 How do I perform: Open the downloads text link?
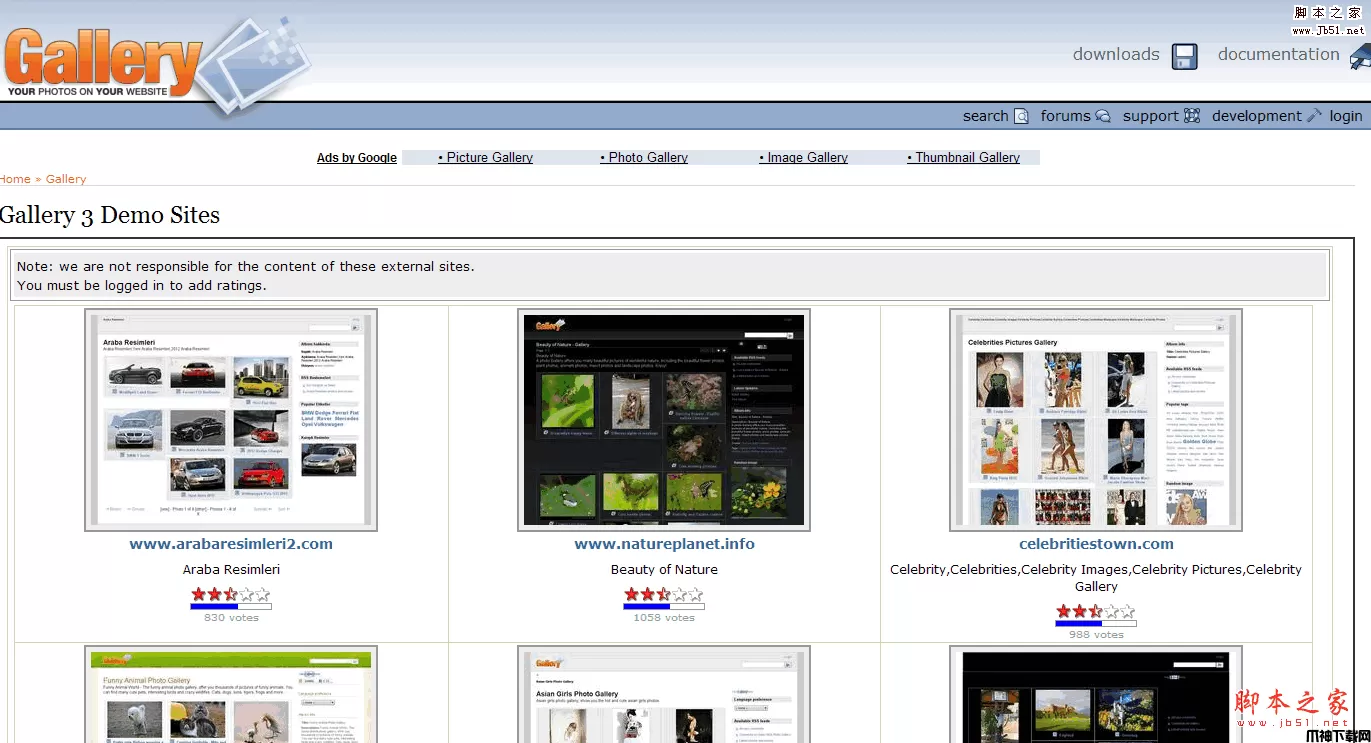[1116, 55]
